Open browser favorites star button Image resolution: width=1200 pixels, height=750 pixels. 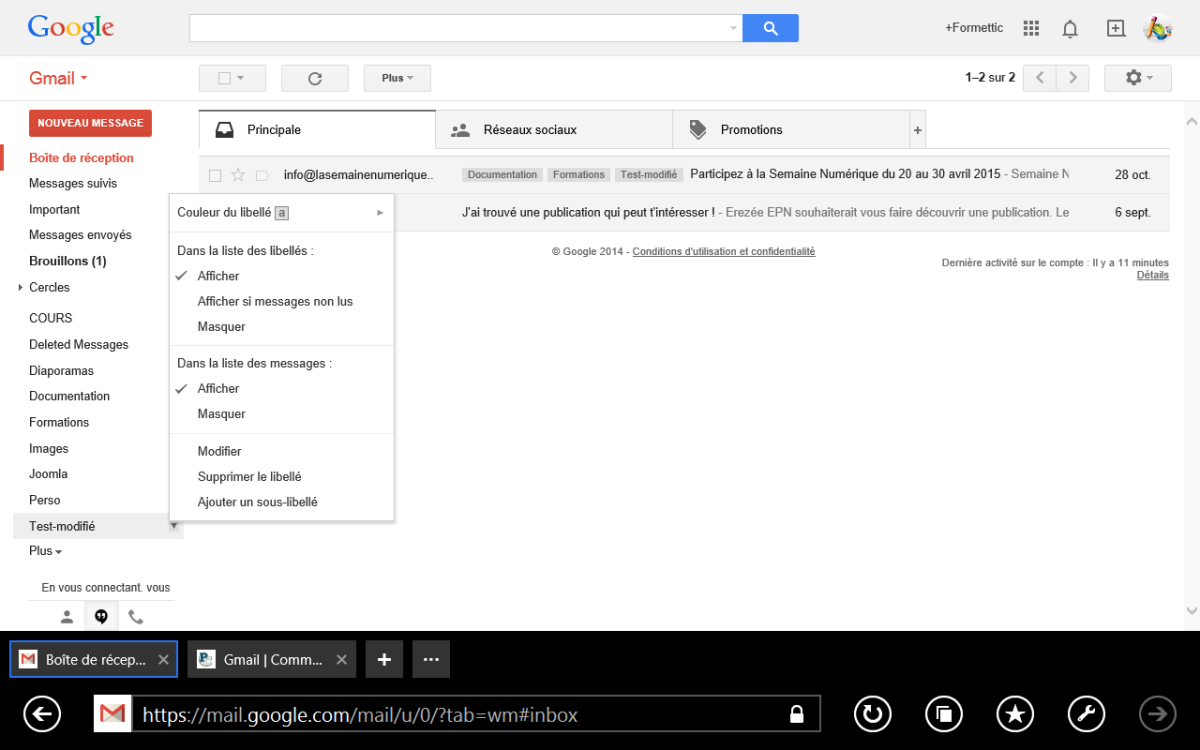[1016, 714]
